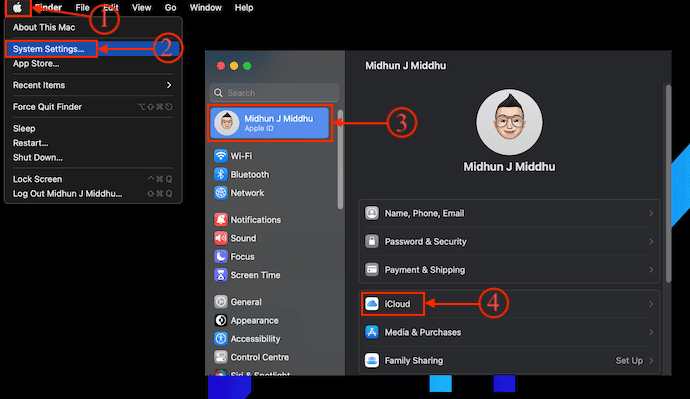Expand Family Sharing chevron
This screenshot has width=690, height=399.
click(x=651, y=360)
